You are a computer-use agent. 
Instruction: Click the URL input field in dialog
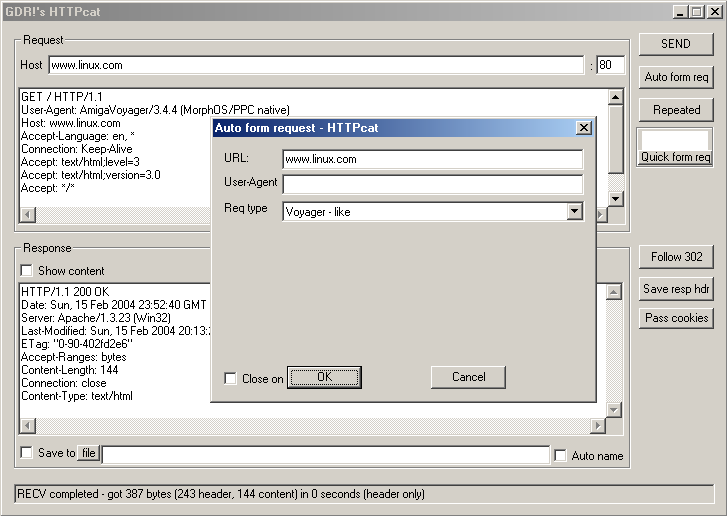click(432, 159)
